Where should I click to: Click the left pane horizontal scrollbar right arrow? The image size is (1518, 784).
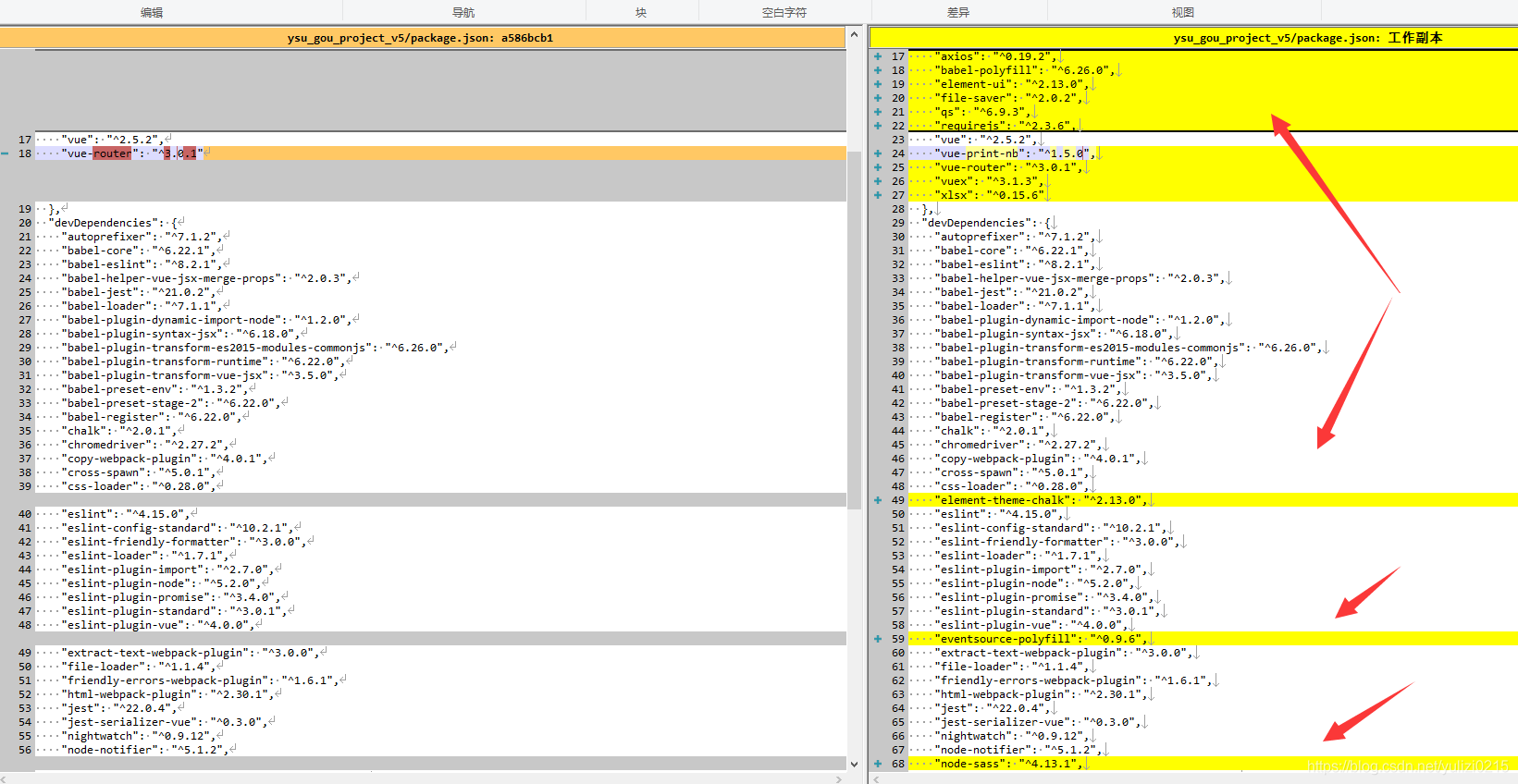coord(839,778)
